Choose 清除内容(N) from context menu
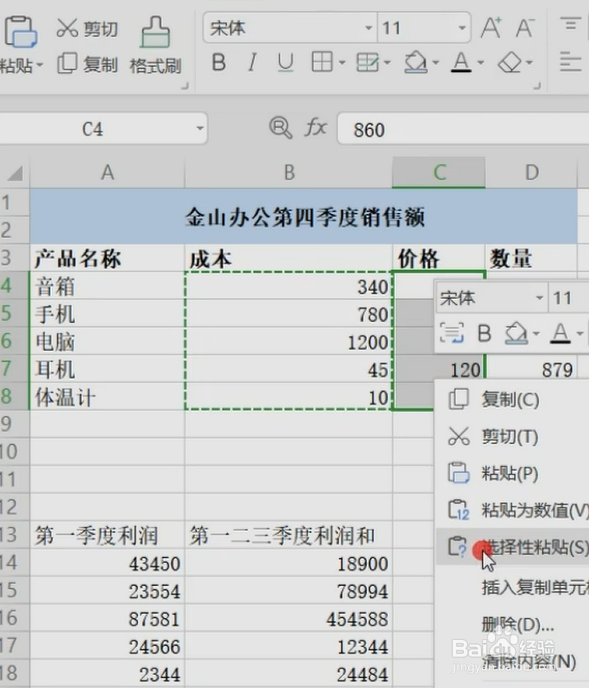This screenshot has height=688, width=589. (513, 661)
